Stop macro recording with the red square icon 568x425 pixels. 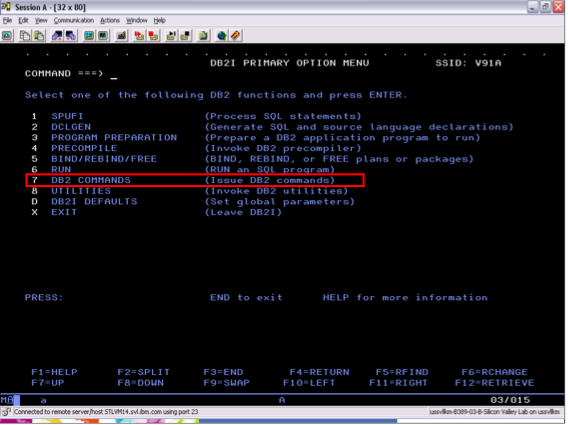coord(154,36)
